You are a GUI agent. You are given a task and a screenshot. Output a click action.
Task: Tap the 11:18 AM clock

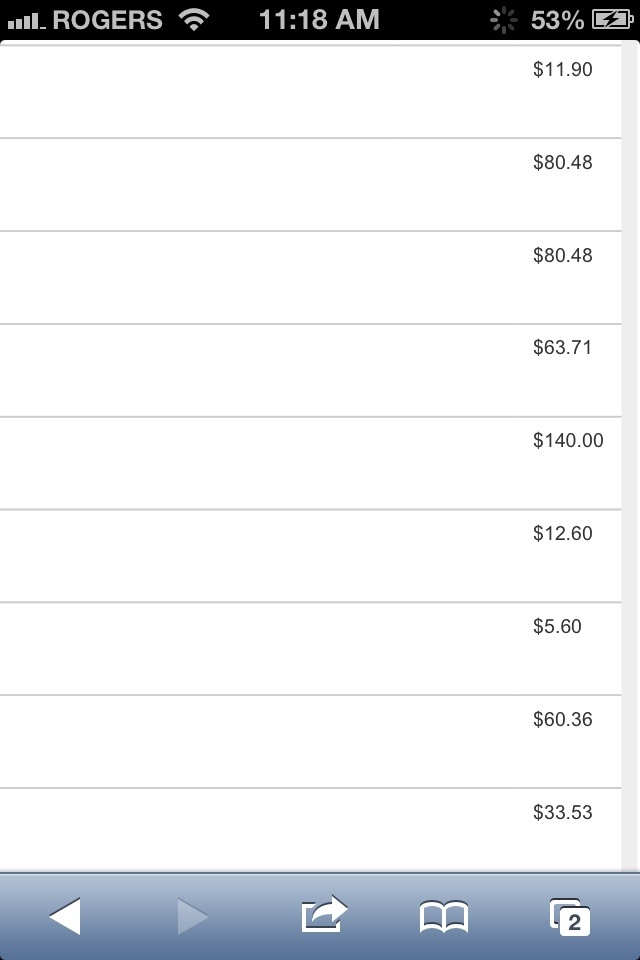click(x=319, y=20)
